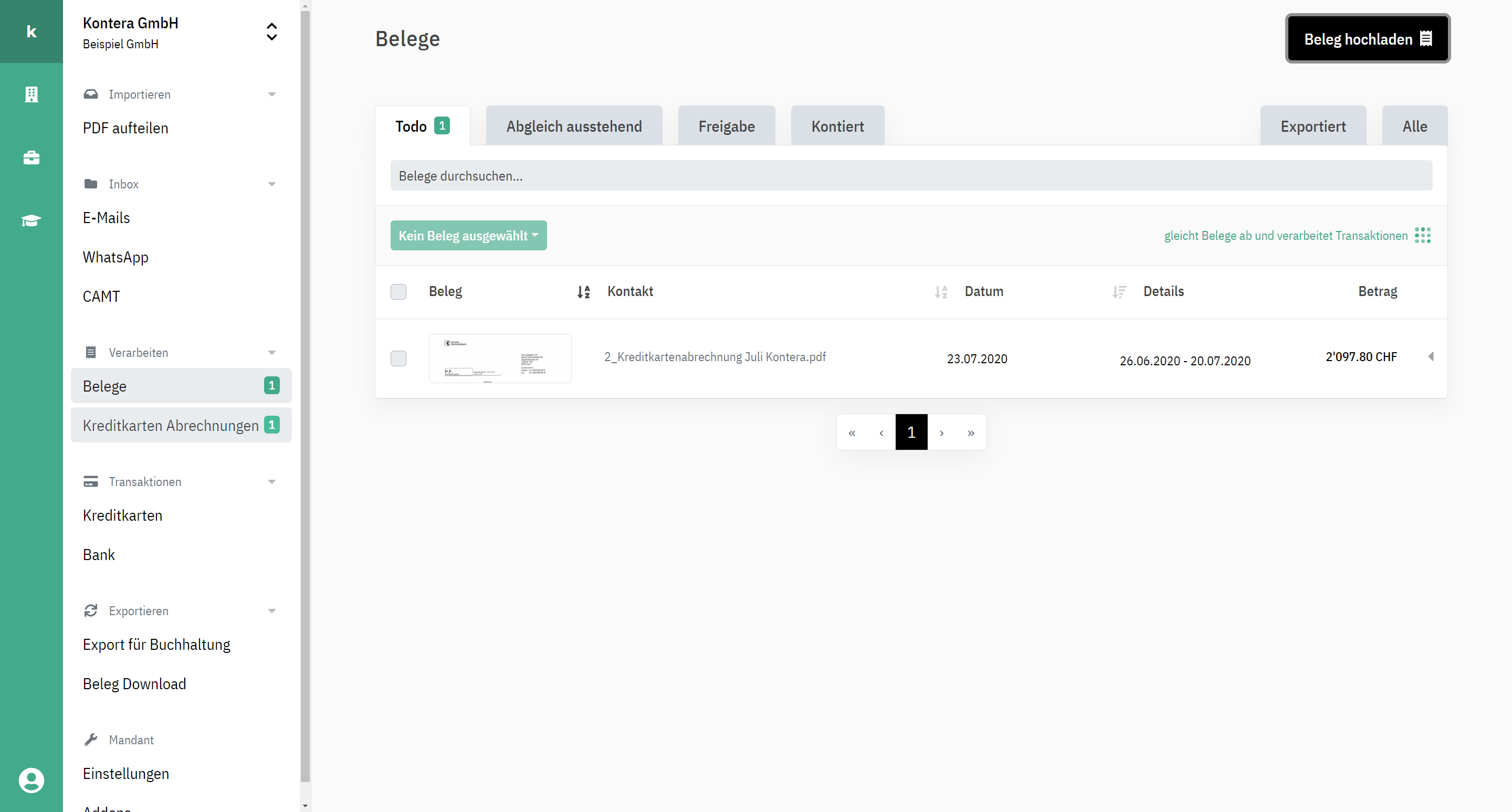Collapse the Inbox section arrow
Viewport: 1512px width, 812px height.
click(x=271, y=184)
